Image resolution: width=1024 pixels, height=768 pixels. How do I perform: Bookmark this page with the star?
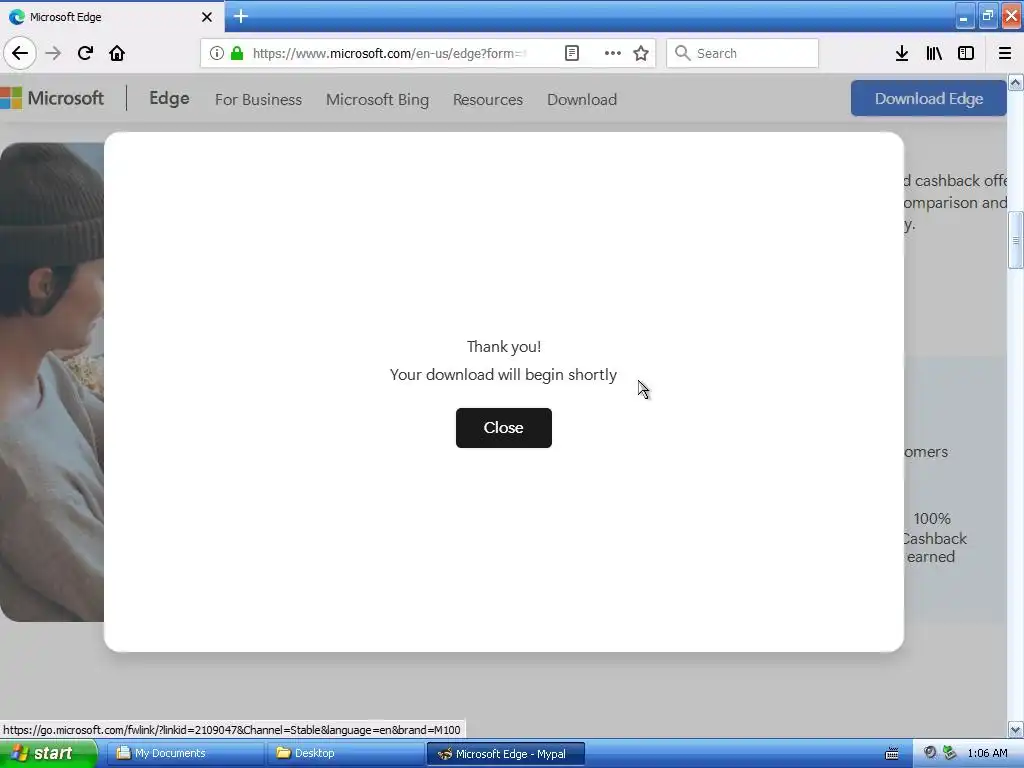(641, 53)
